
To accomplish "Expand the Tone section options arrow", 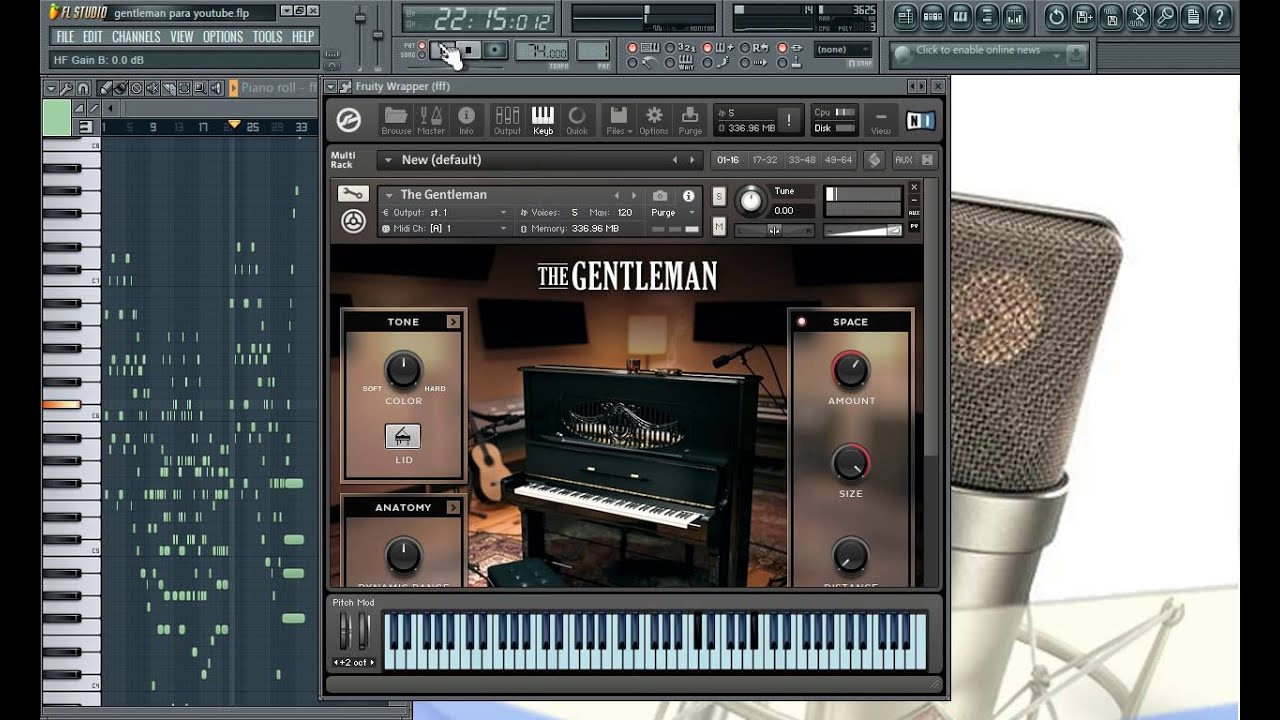I will [453, 322].
